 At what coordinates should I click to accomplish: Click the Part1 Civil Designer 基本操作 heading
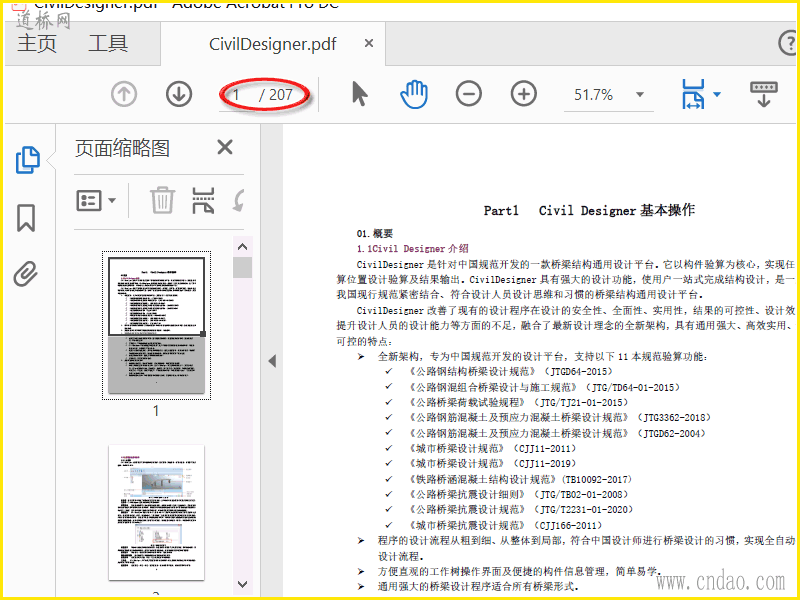589,210
